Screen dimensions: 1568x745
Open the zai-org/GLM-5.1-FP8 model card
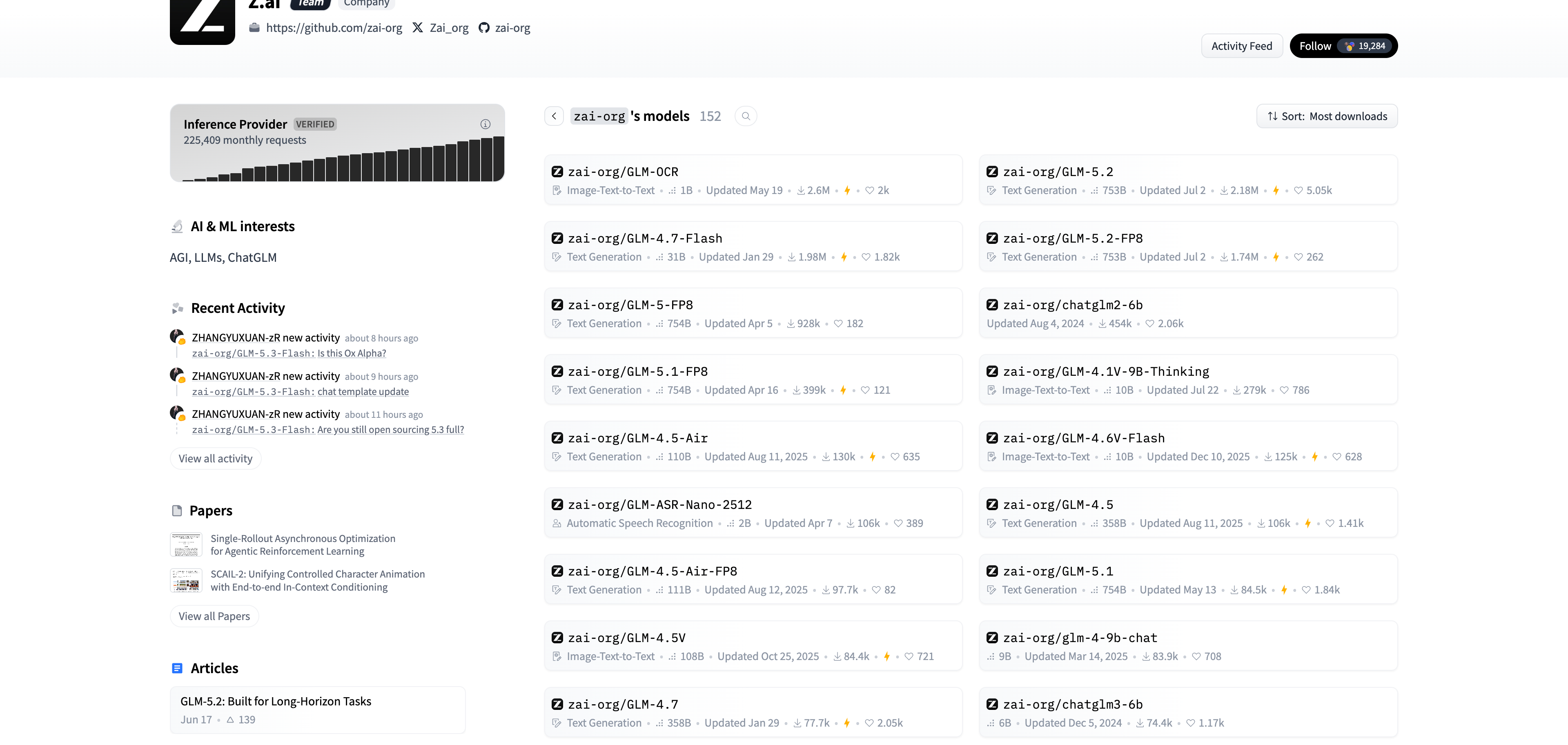pos(753,380)
